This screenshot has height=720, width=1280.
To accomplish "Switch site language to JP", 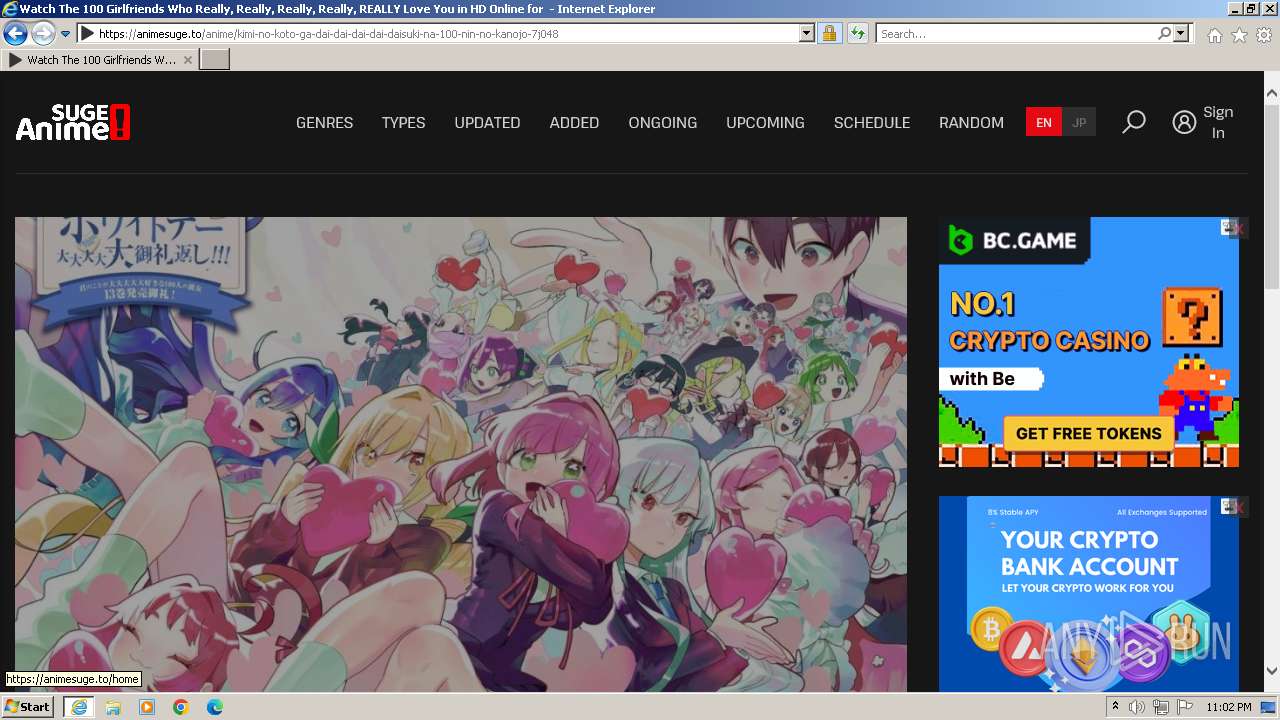I will click(x=1079, y=122).
